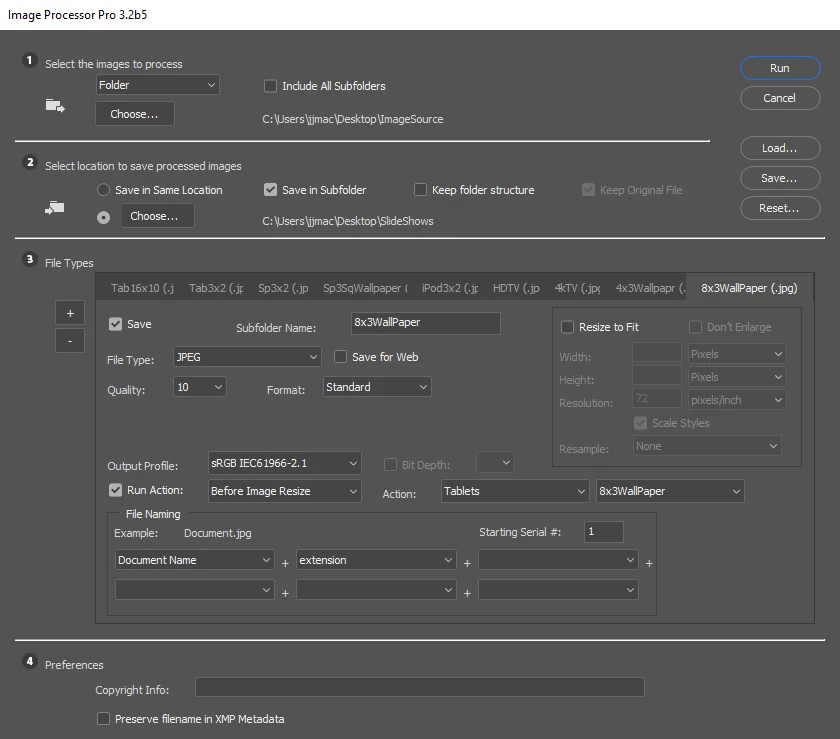Open the empty first dropdown in second naming row
Image resolution: width=840 pixels, height=739 pixels.
point(194,589)
